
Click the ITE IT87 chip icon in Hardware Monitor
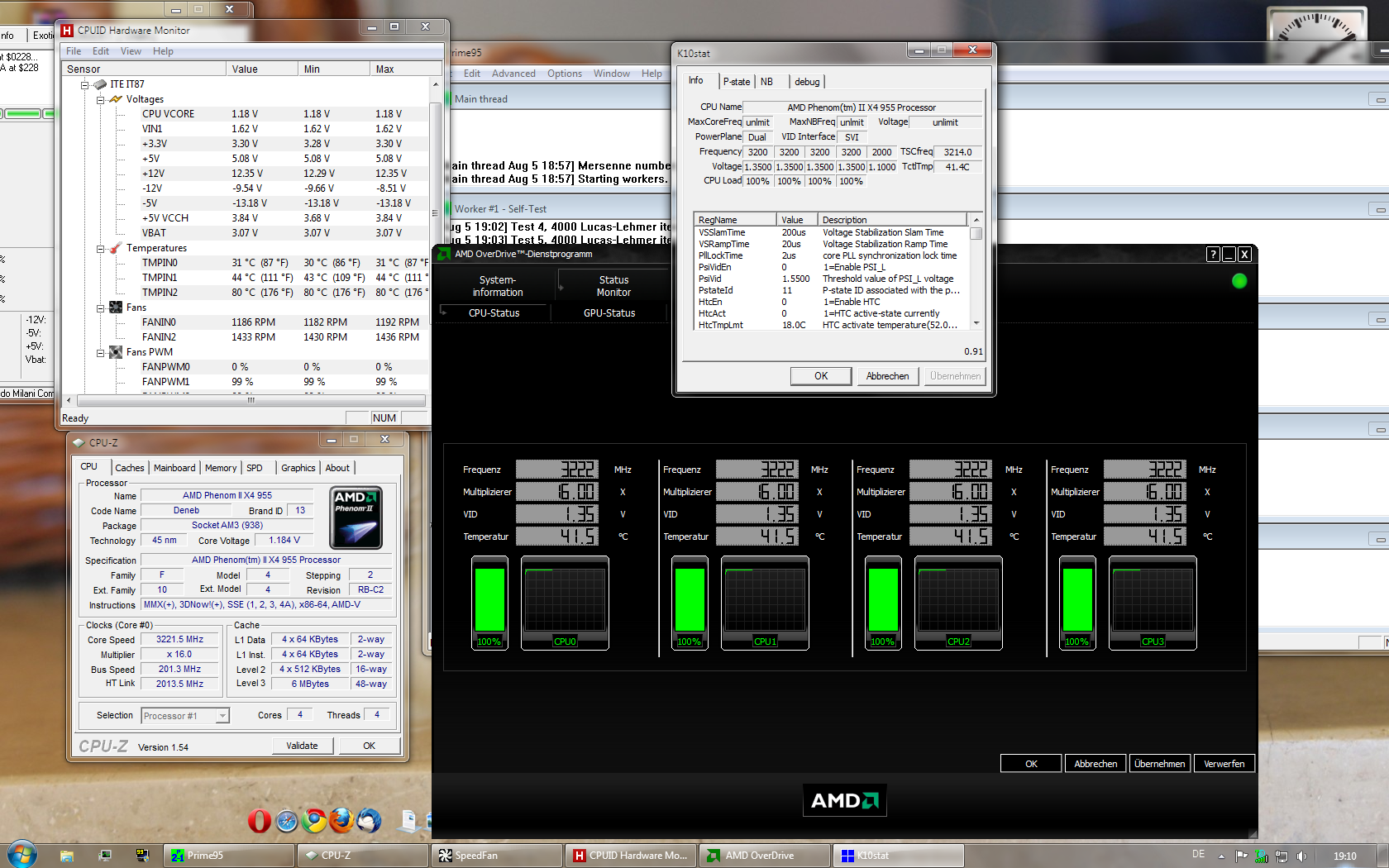[100, 84]
